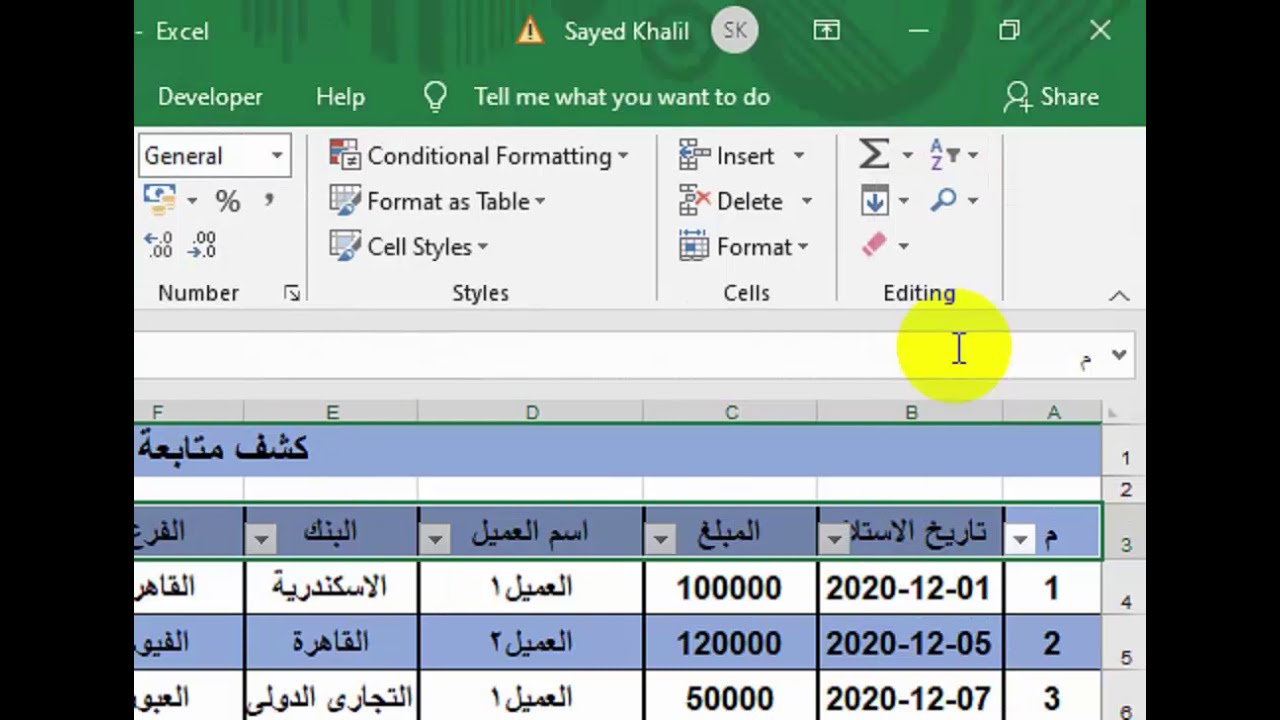Screen dimensions: 1280x720
Task: Open the Delete dropdown arrow
Action: tap(806, 202)
